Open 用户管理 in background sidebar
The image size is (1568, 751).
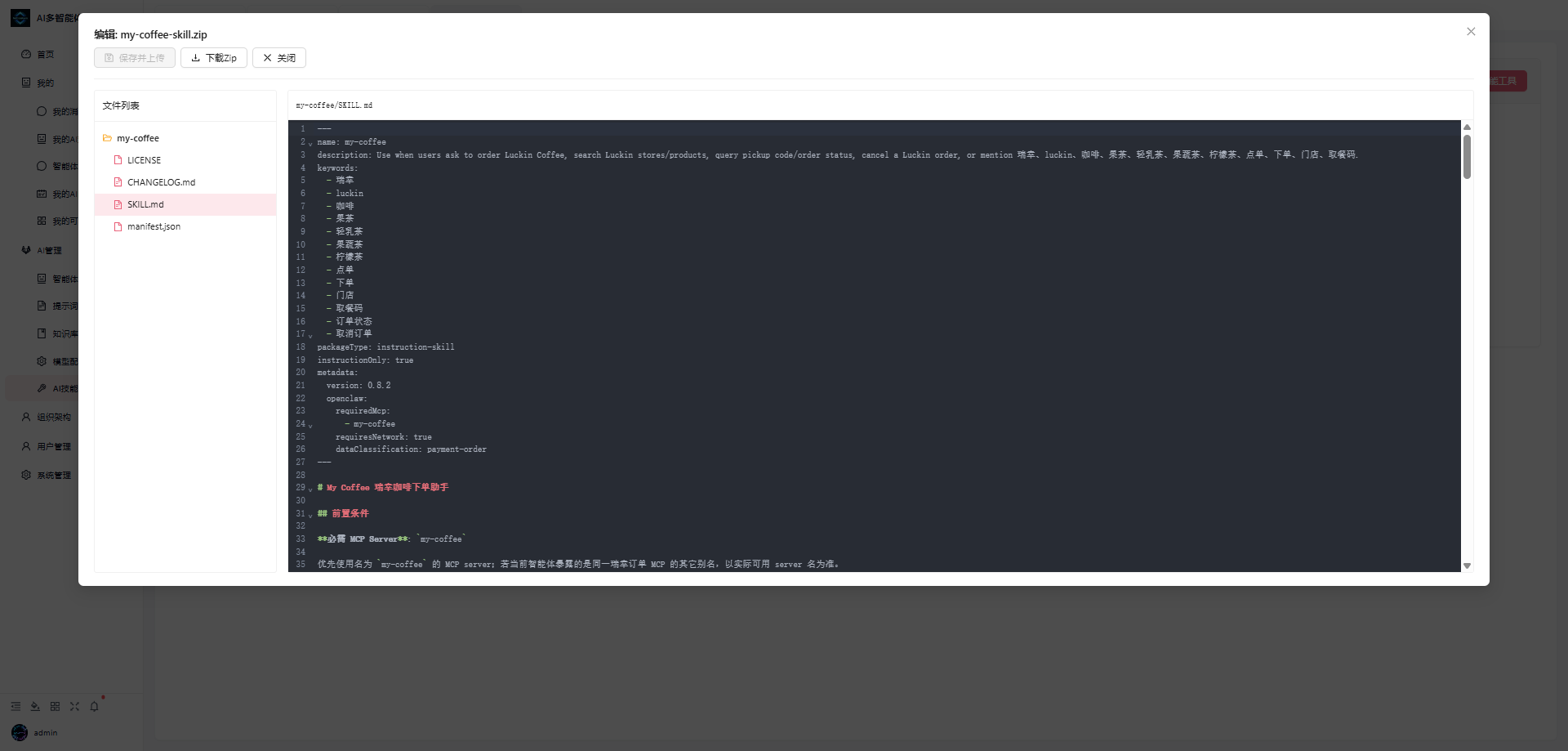(x=53, y=446)
